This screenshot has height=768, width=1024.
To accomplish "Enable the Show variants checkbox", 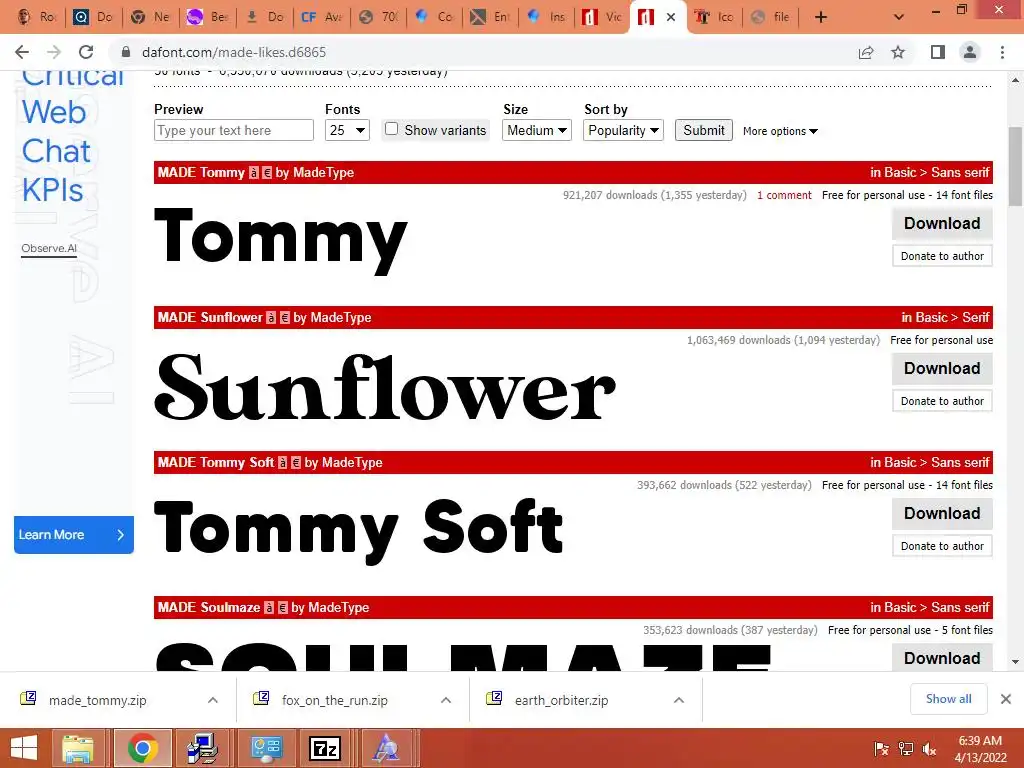I will (391, 129).
